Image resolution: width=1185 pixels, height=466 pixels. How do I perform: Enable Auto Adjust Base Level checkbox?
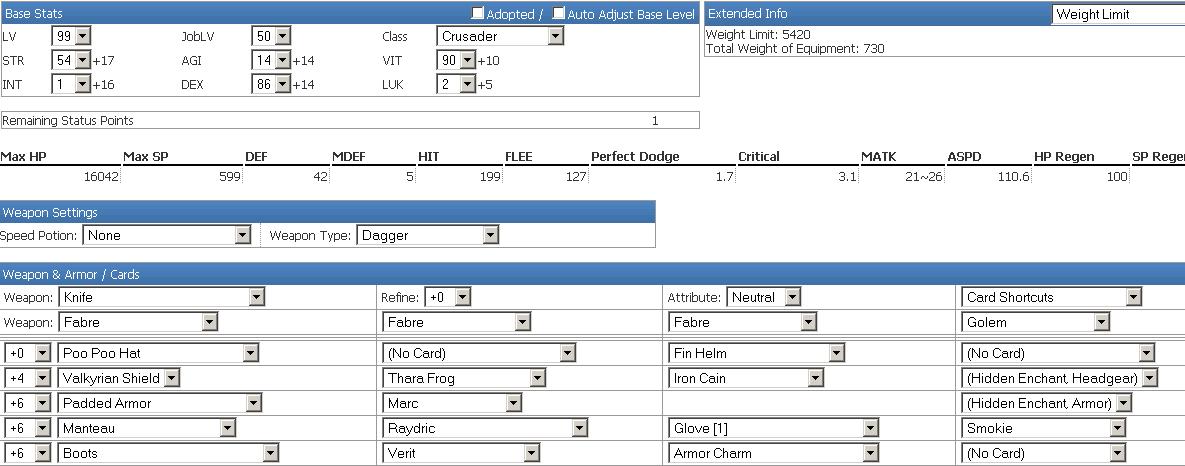coord(559,14)
